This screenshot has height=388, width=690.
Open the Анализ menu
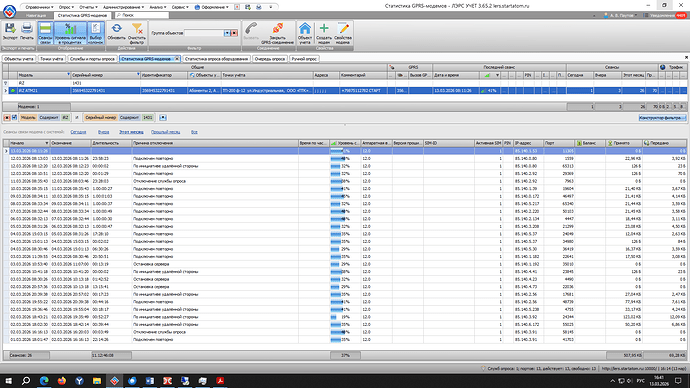tap(158, 7)
